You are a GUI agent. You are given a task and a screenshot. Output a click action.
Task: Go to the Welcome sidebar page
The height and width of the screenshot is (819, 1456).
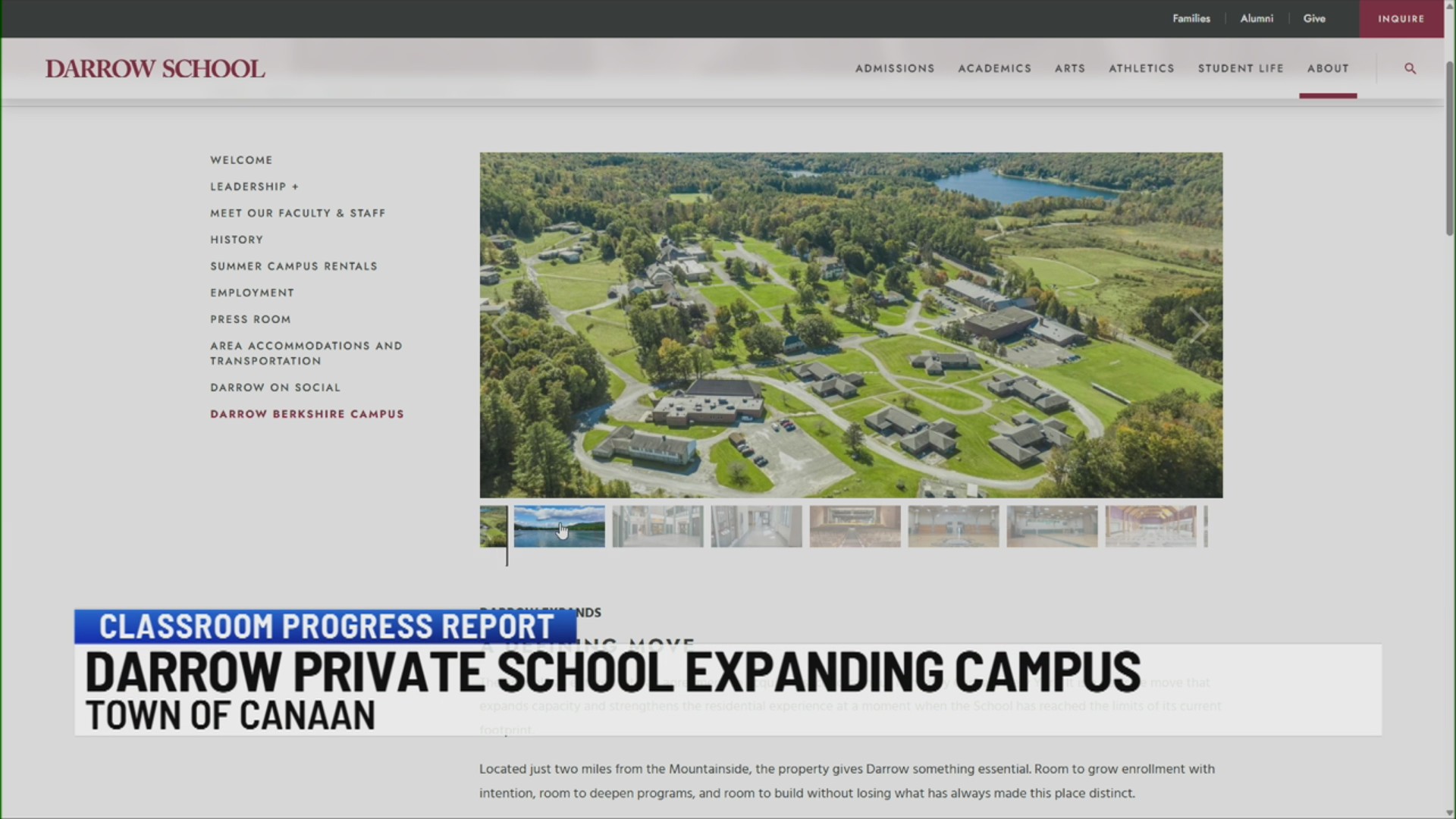pos(241,160)
